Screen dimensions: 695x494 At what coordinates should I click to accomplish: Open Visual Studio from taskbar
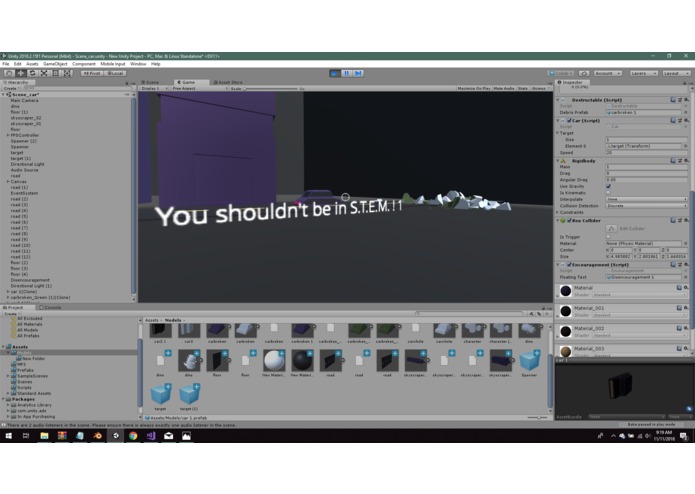point(151,436)
